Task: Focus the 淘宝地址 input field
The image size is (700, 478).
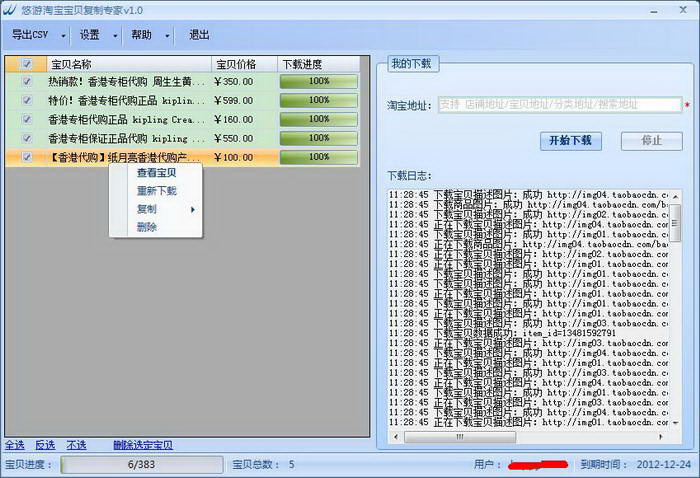Action: point(560,105)
